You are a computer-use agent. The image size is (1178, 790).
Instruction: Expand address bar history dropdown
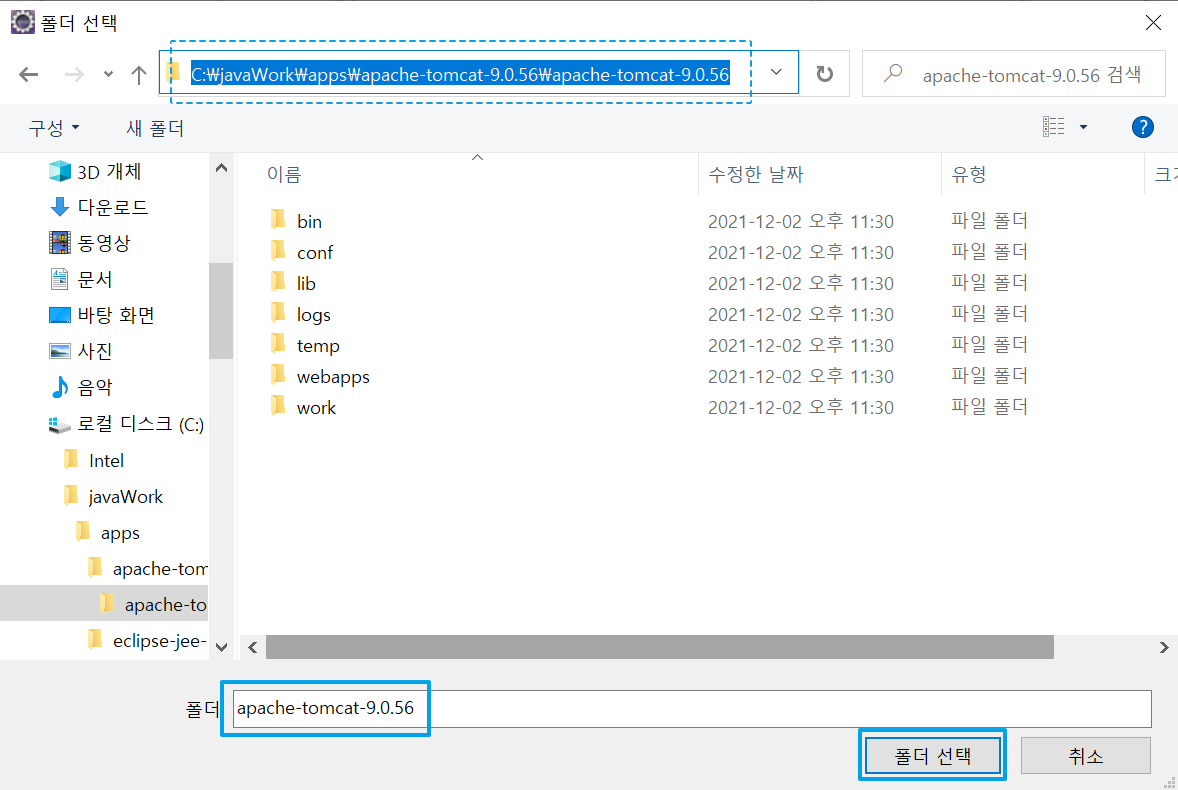point(776,73)
